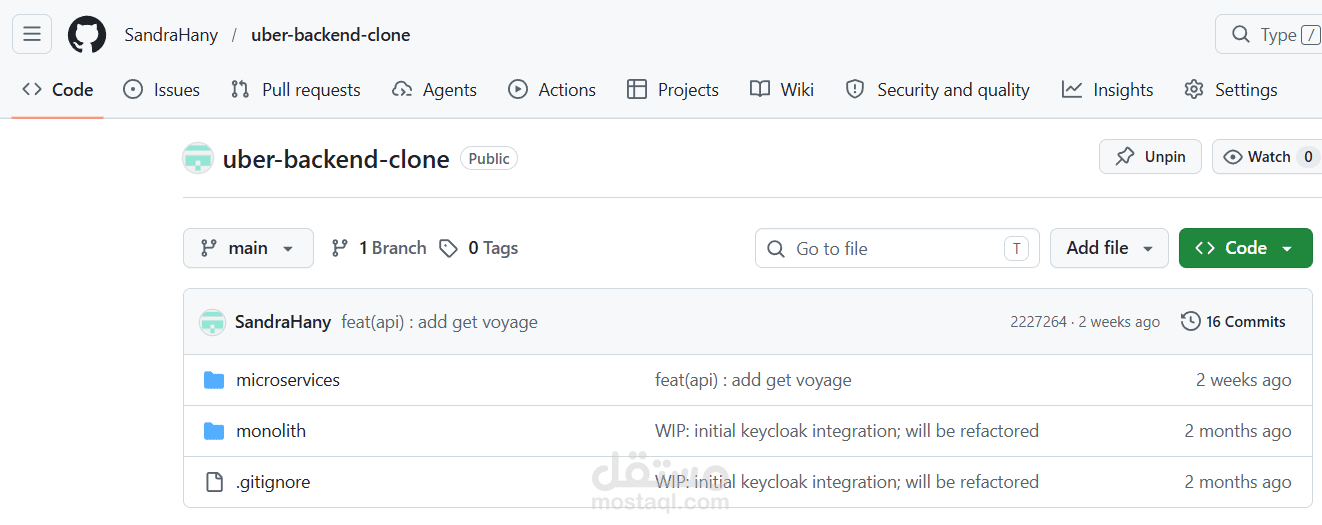This screenshot has height=525, width=1322.
Task: Click '2 months ago' in .gitignore row
Action: [x=1238, y=482]
